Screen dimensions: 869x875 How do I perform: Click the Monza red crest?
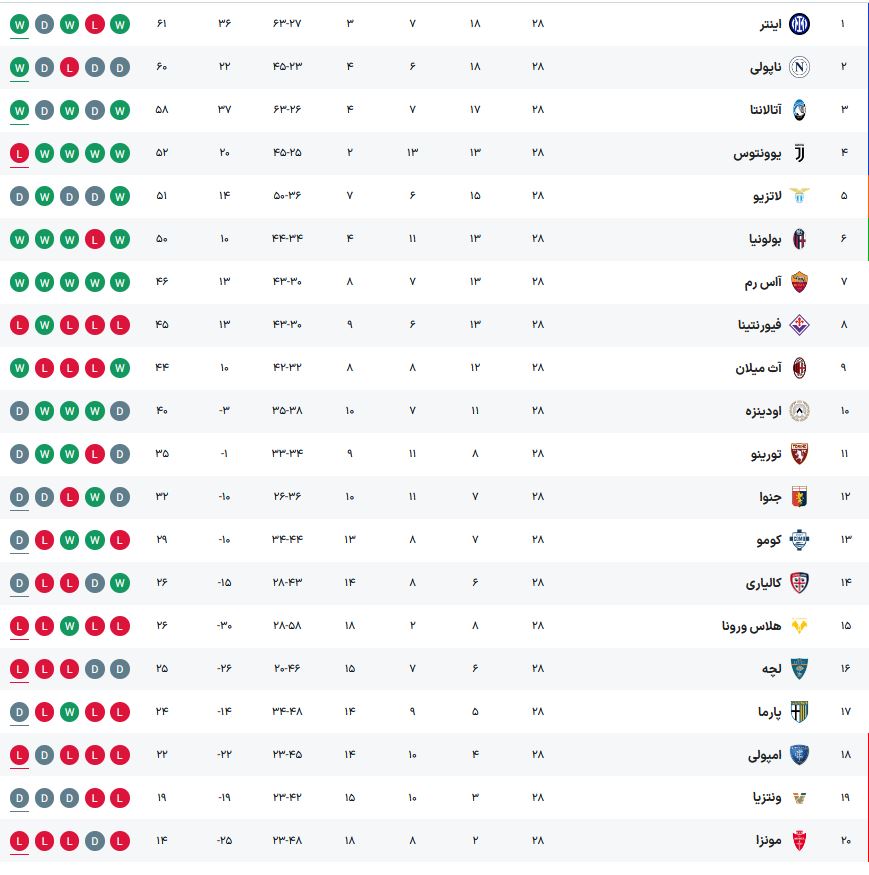click(799, 841)
